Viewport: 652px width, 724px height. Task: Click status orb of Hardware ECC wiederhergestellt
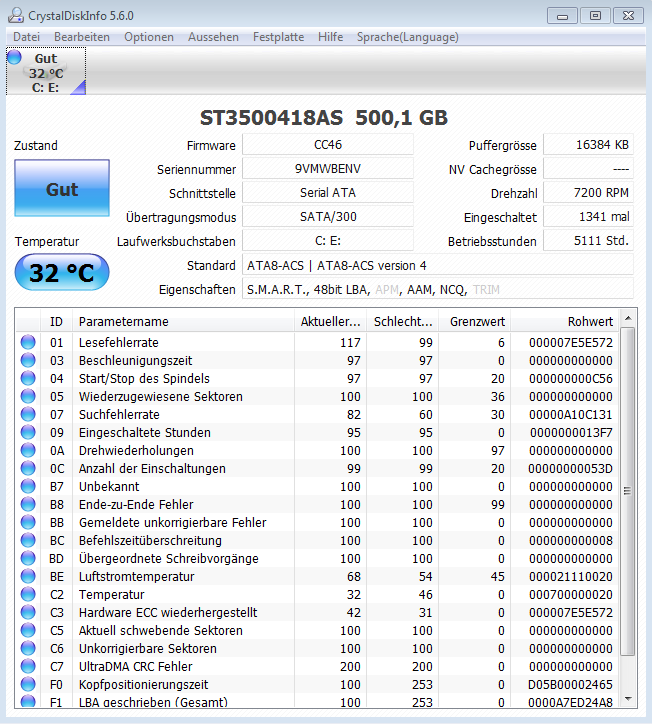[x=28, y=612]
